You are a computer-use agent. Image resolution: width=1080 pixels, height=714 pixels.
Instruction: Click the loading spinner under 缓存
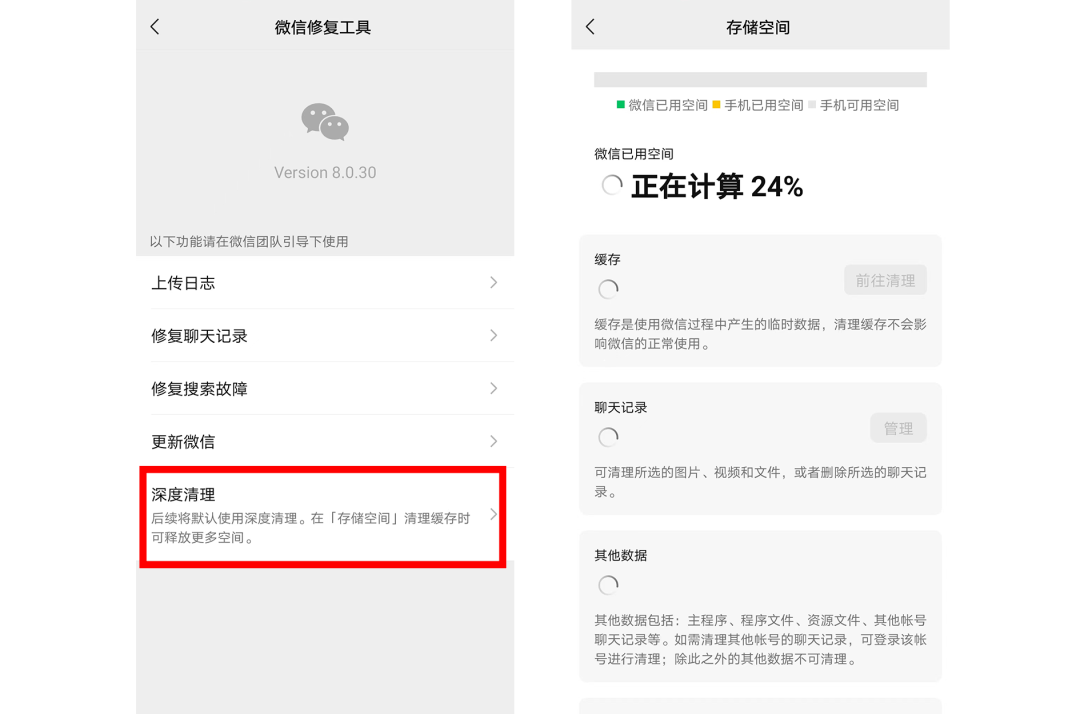608,289
